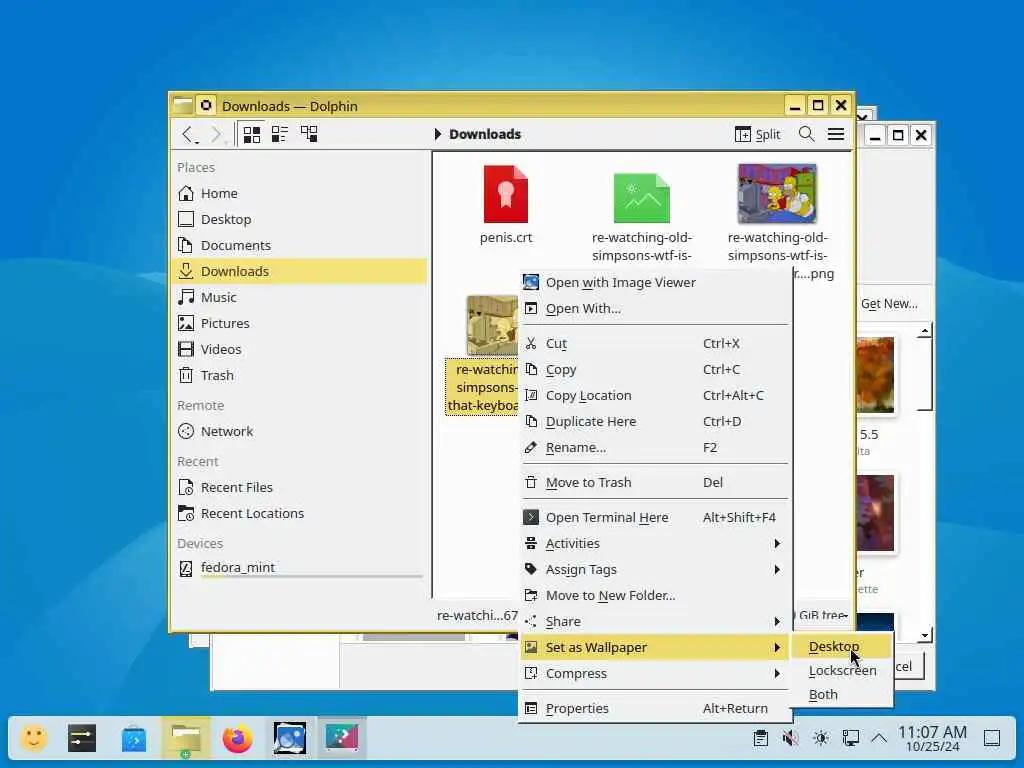Switch to the image viewer taskbar entry

[290, 739]
